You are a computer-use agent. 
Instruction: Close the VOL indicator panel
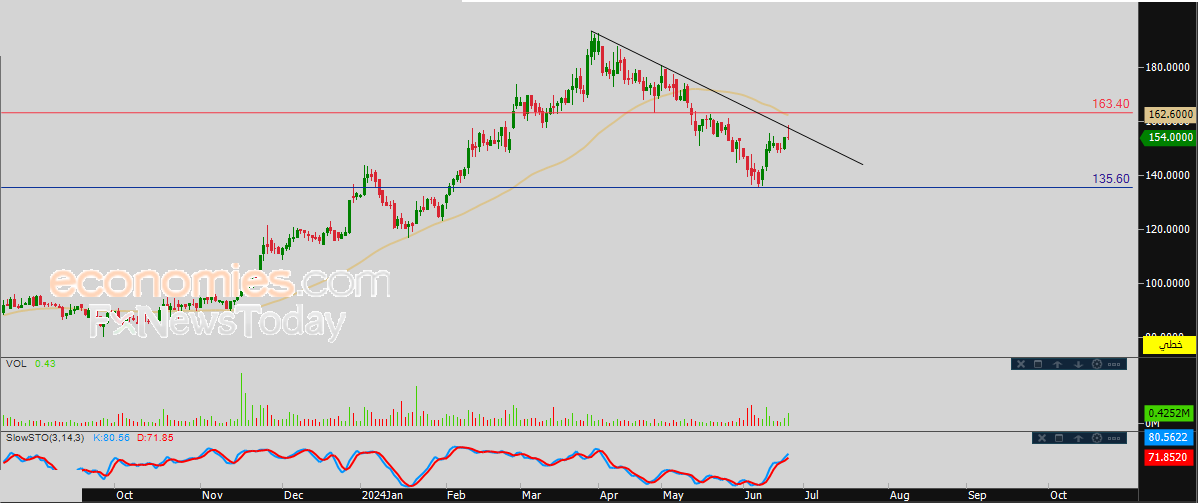pos(1019,364)
